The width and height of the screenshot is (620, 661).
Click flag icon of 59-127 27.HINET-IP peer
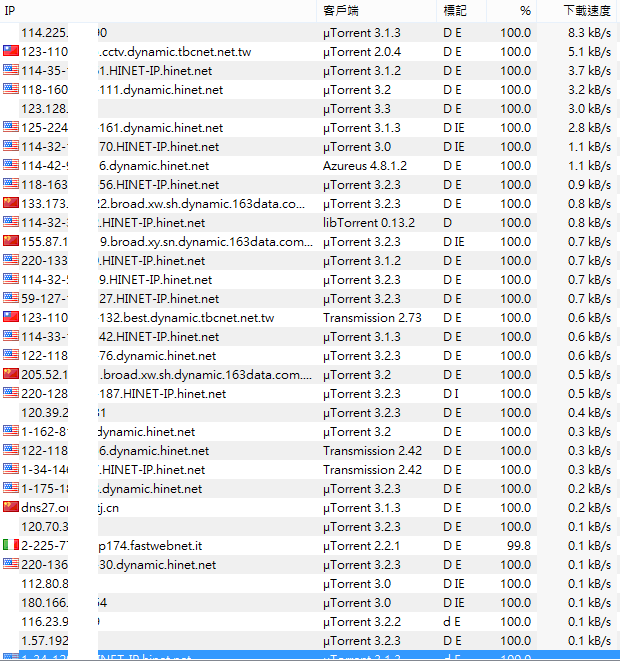pos(11,298)
